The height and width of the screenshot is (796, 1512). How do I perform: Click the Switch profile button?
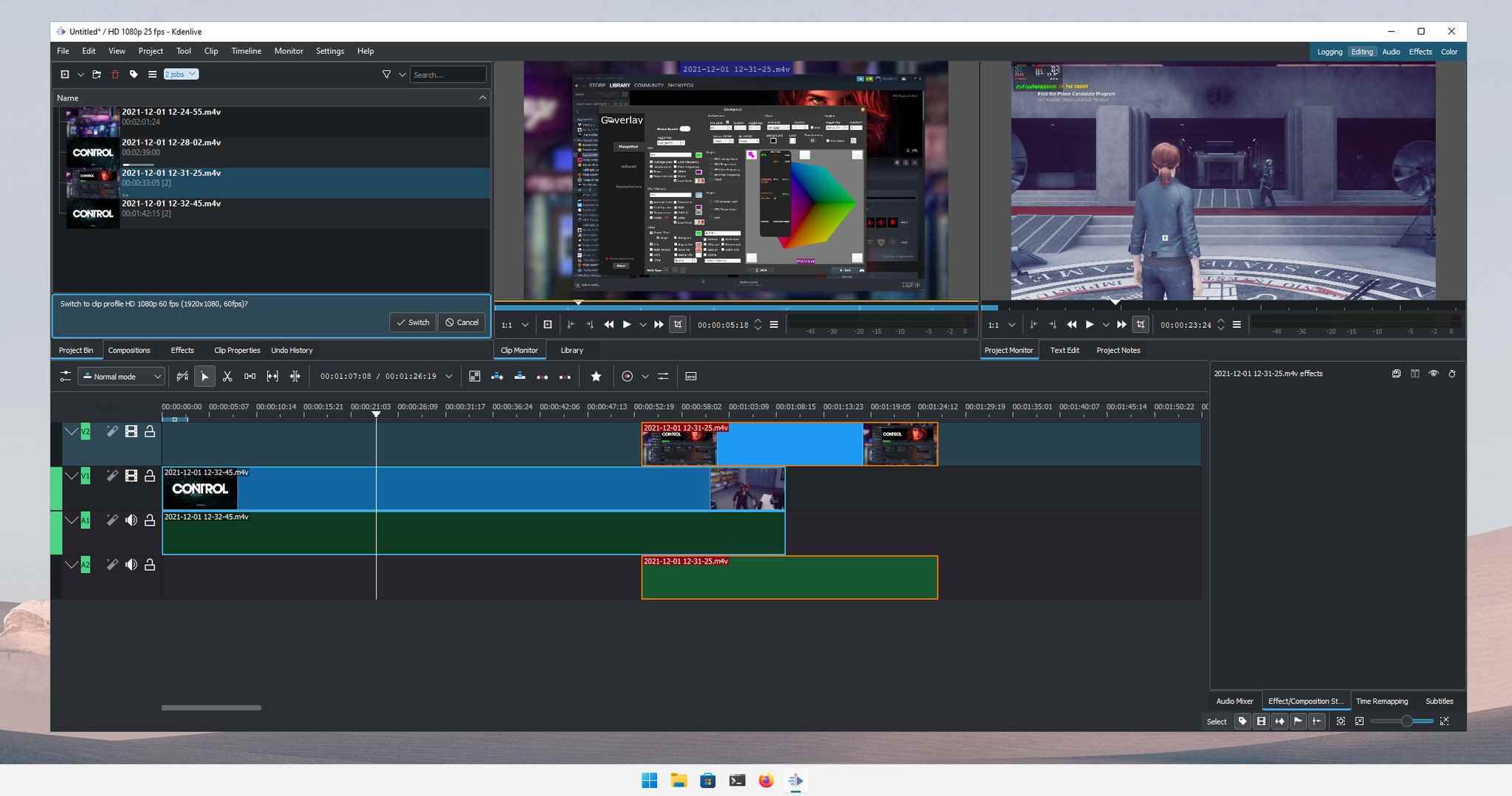coord(413,322)
